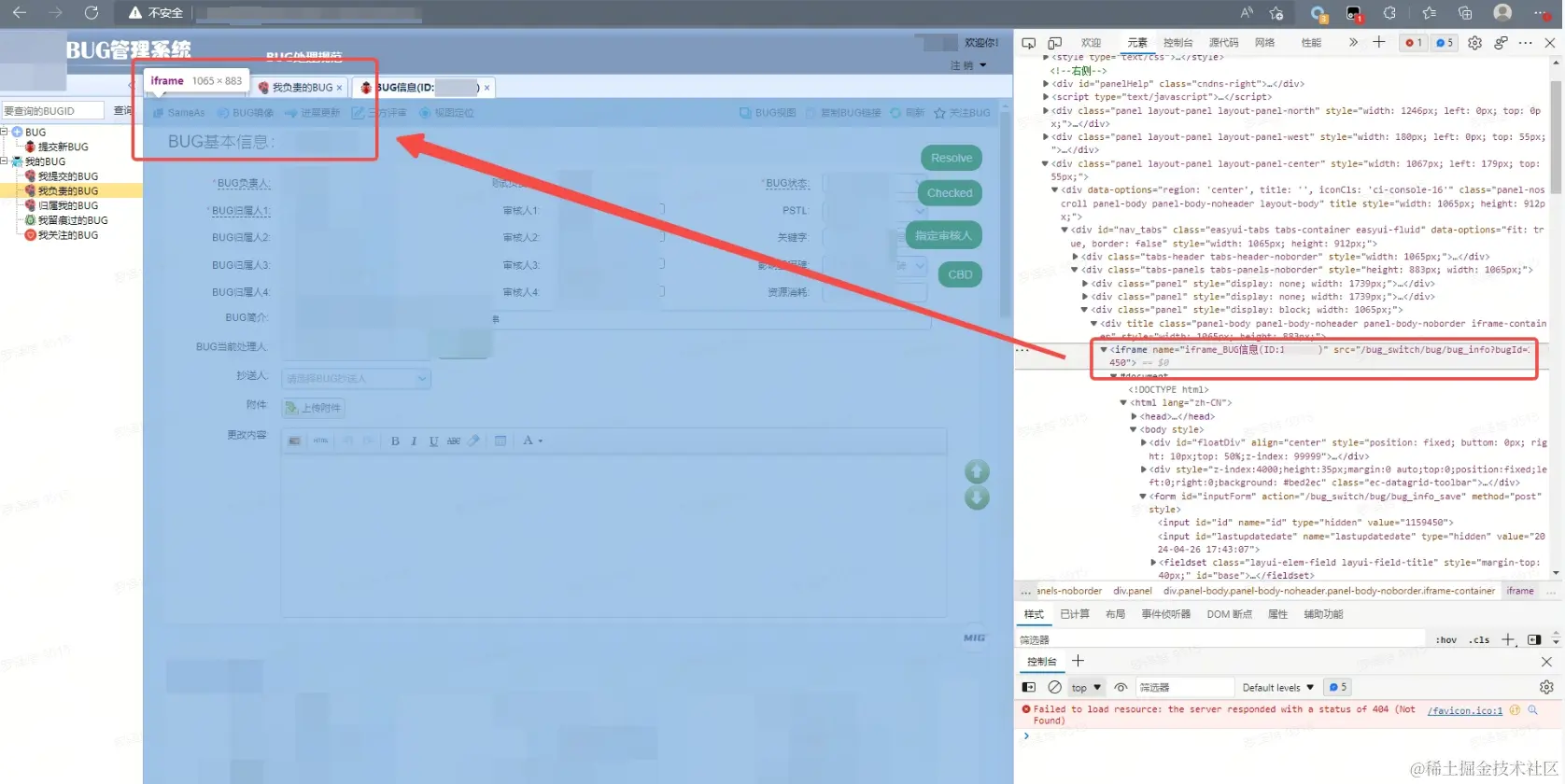
Task: Create live expression eye icon
Action: 1121,687
